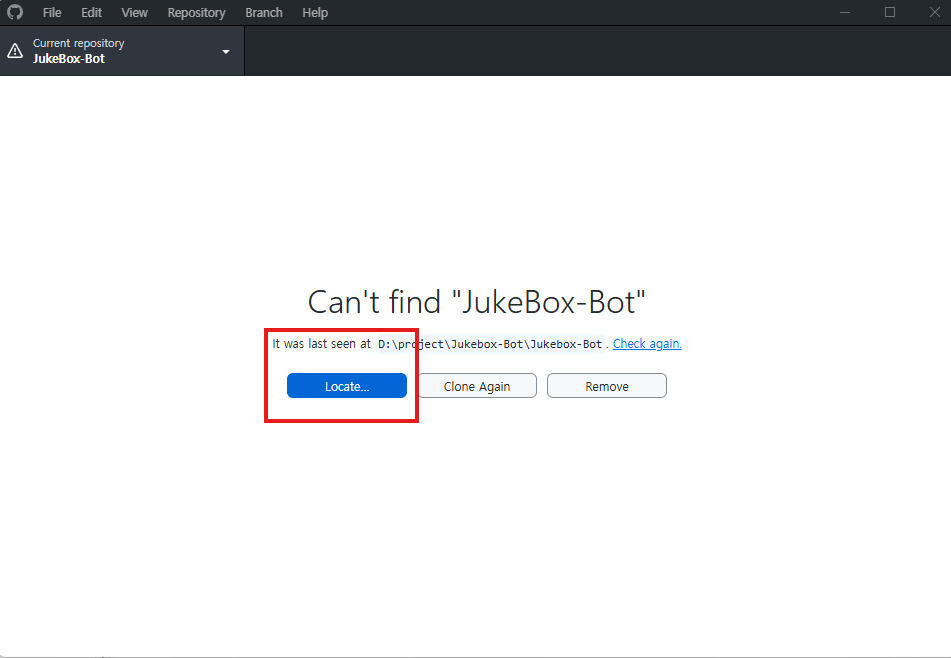Click the Check again link
This screenshot has width=951, height=658.
pos(647,344)
